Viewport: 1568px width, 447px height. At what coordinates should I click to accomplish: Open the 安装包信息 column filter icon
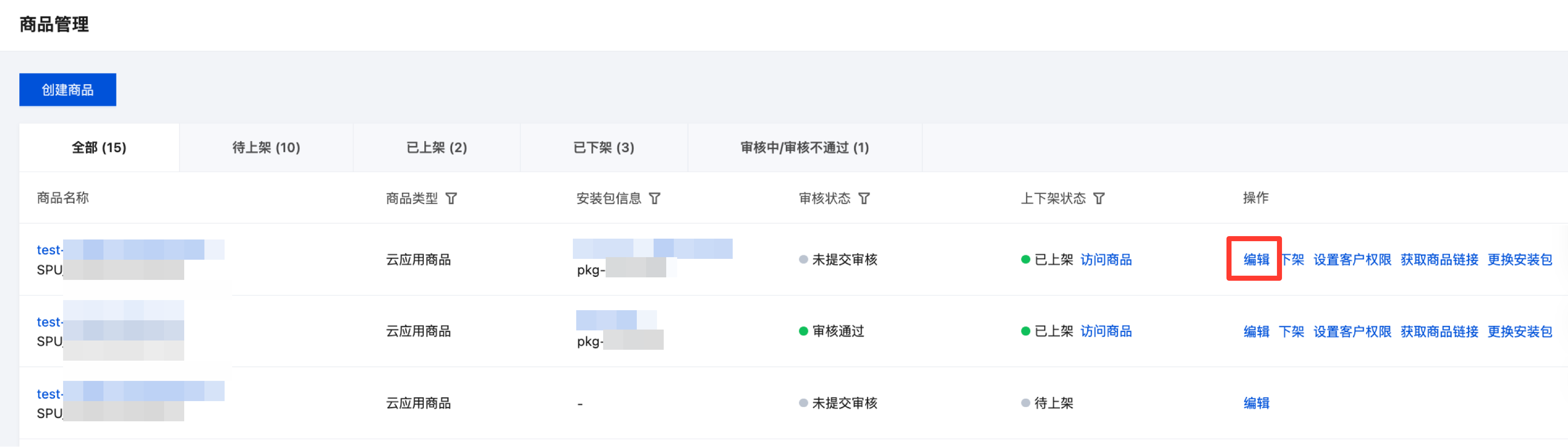[654, 199]
